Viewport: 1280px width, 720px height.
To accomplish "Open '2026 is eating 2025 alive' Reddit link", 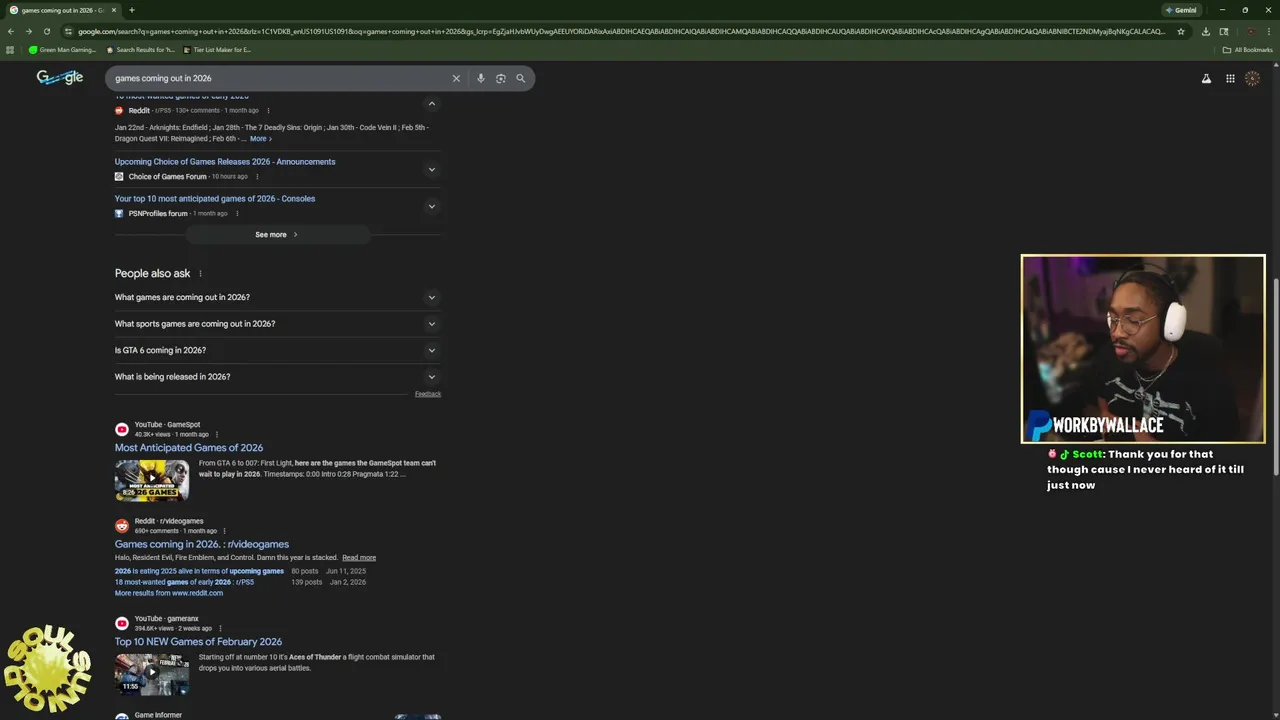I will click(x=199, y=571).
